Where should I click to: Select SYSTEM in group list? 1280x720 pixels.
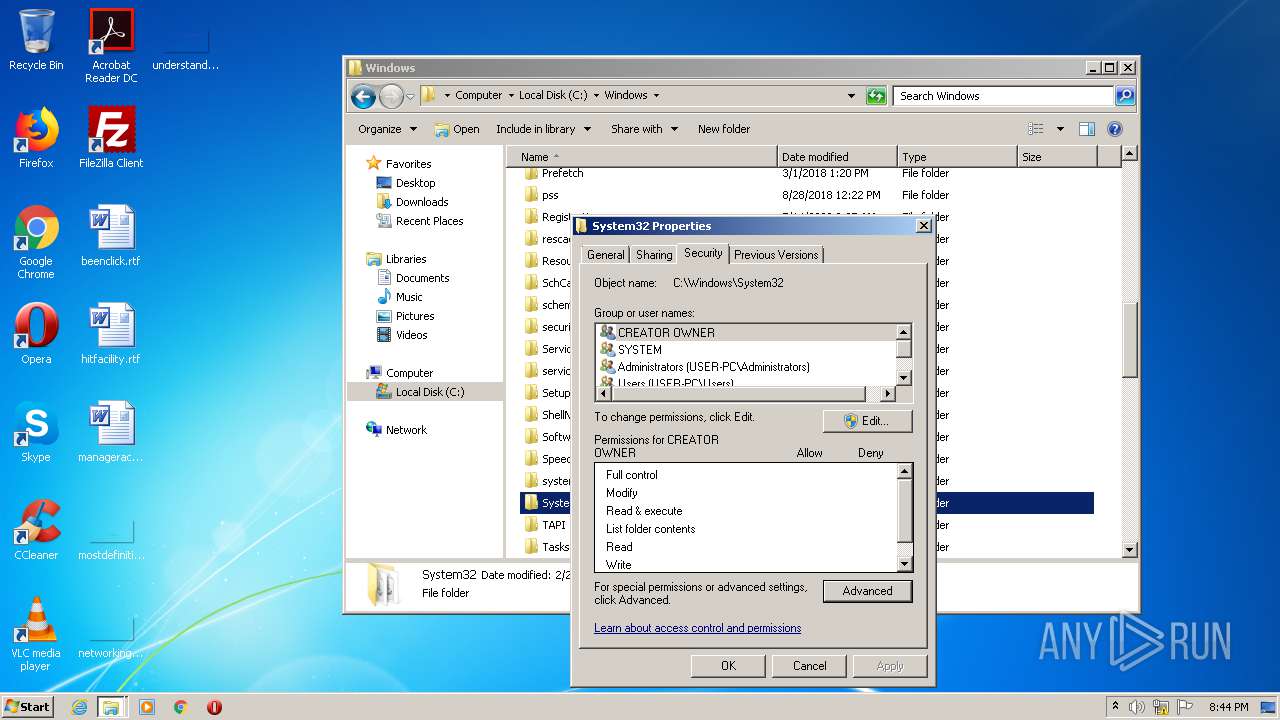point(745,349)
